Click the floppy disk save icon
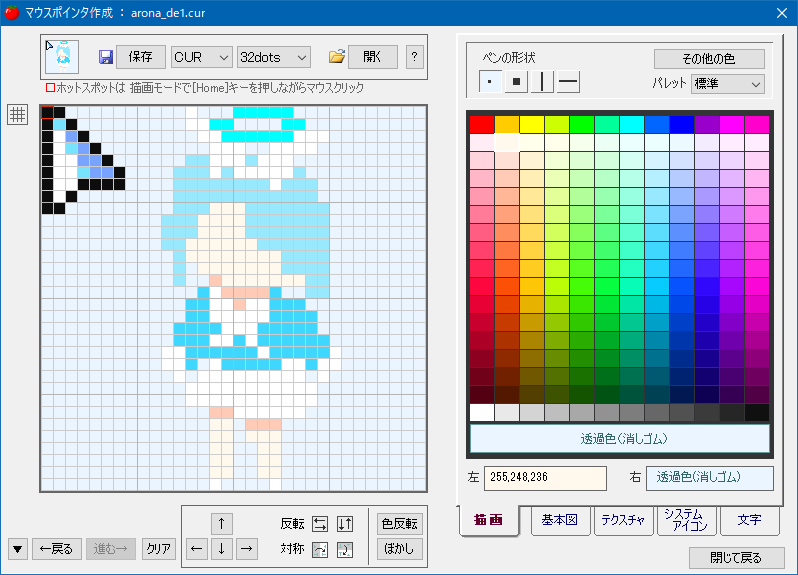 [x=105, y=56]
